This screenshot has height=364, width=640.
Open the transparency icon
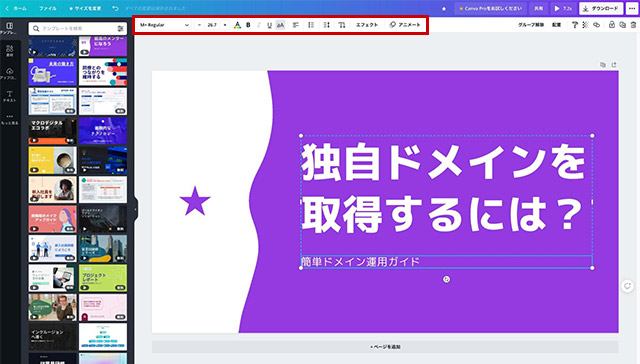point(585,25)
